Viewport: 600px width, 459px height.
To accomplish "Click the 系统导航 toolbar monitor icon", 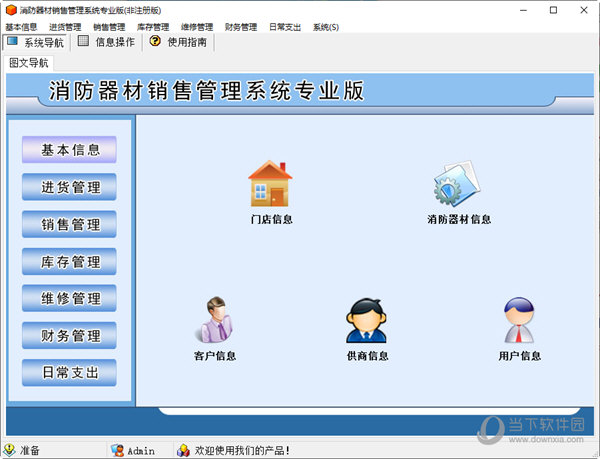I will 12,41.
